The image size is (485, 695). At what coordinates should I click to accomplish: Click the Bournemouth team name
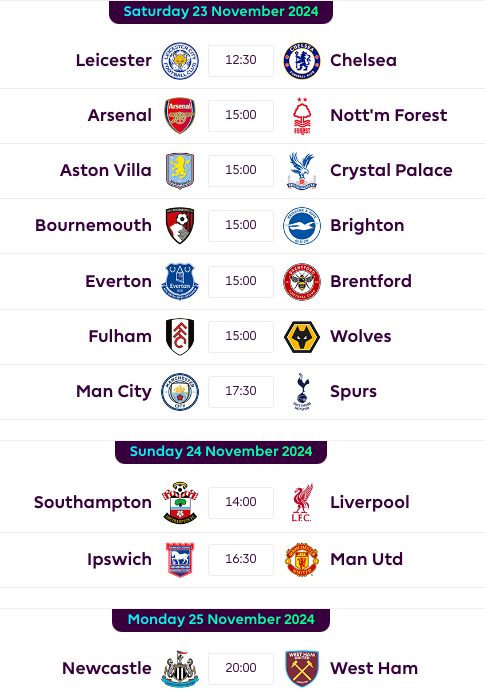pos(93,226)
